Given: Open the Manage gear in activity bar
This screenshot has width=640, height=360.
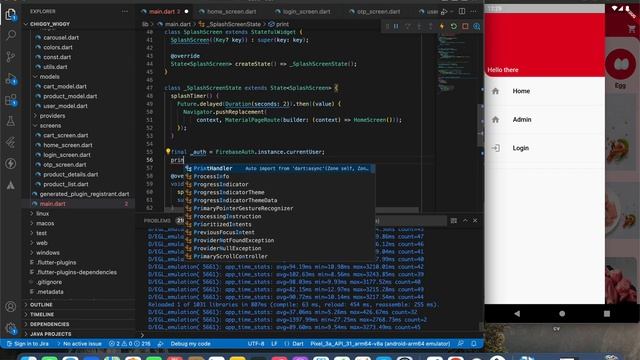Looking at the screenshot, I should click(11, 328).
